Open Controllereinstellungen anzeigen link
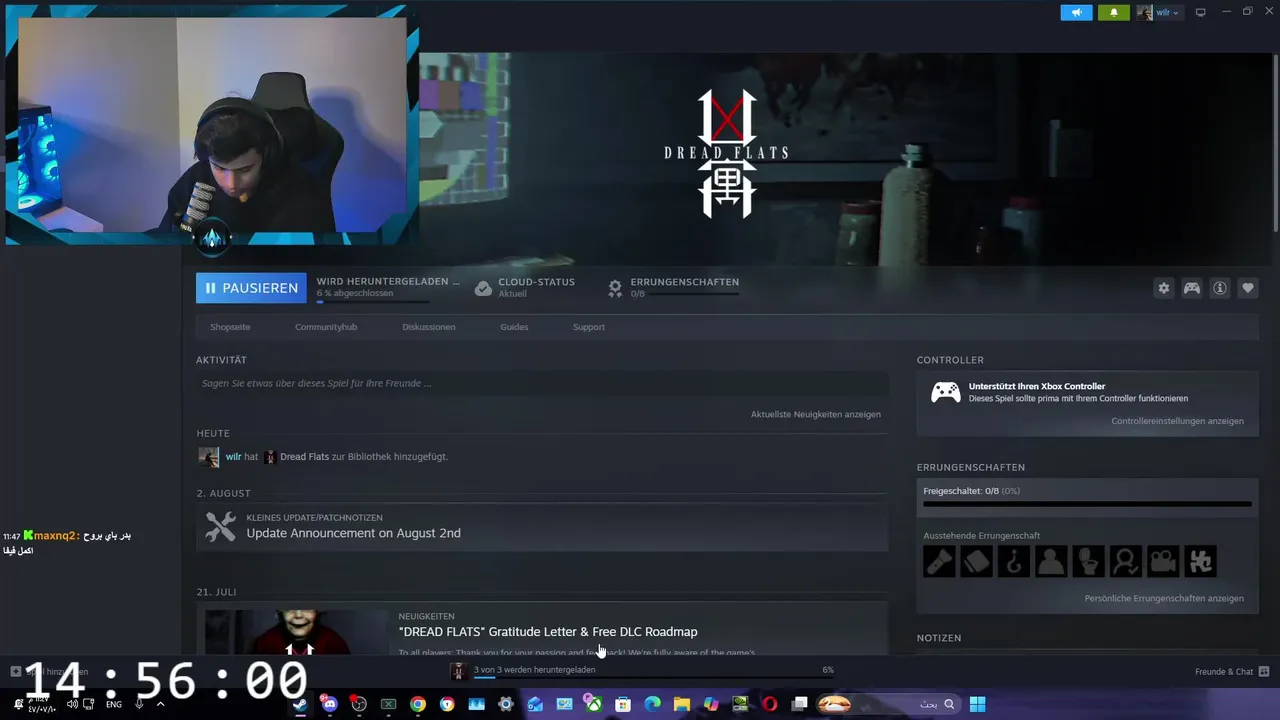Screen dimensions: 1280x720 click(x=1177, y=421)
